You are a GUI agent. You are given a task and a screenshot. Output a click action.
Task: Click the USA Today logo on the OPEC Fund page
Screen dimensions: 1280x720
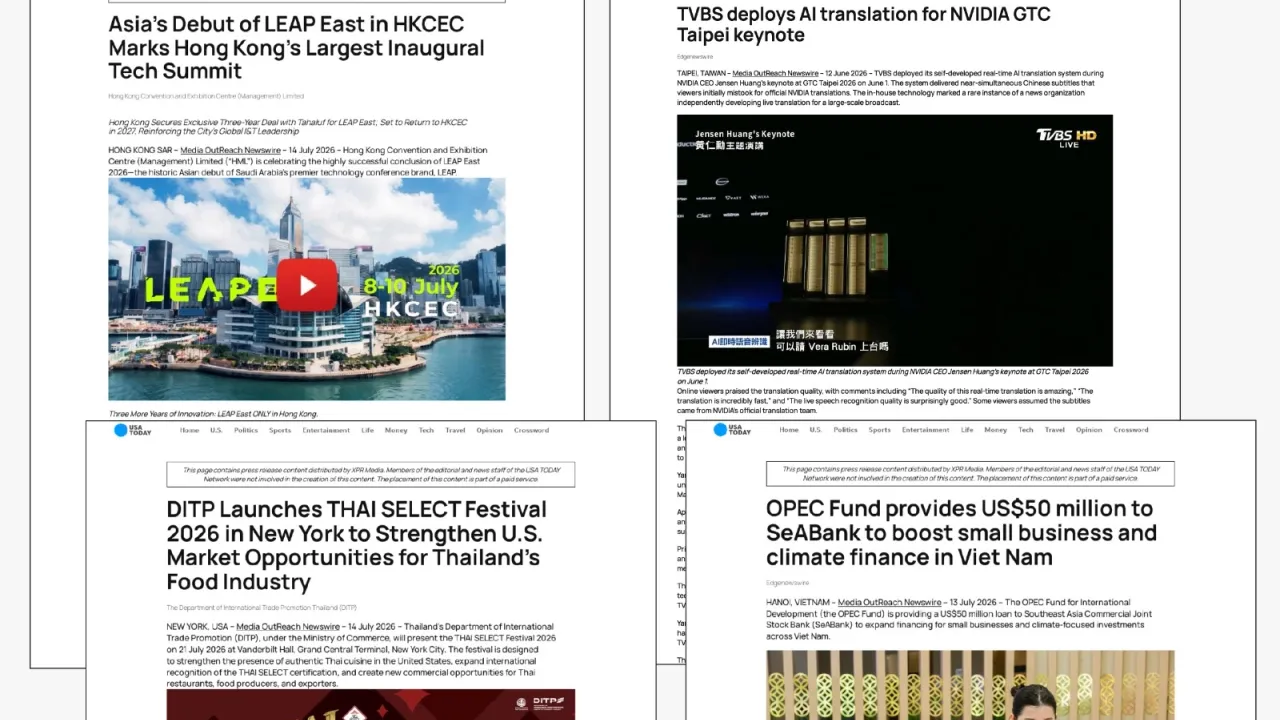732,430
